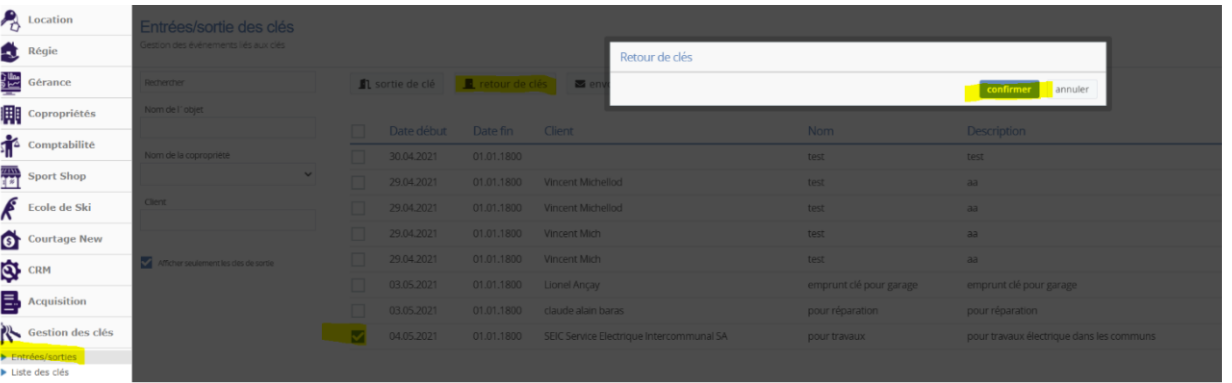The image size is (1232, 383).
Task: Select the Liste des clés submenu item
Action: click(40, 372)
